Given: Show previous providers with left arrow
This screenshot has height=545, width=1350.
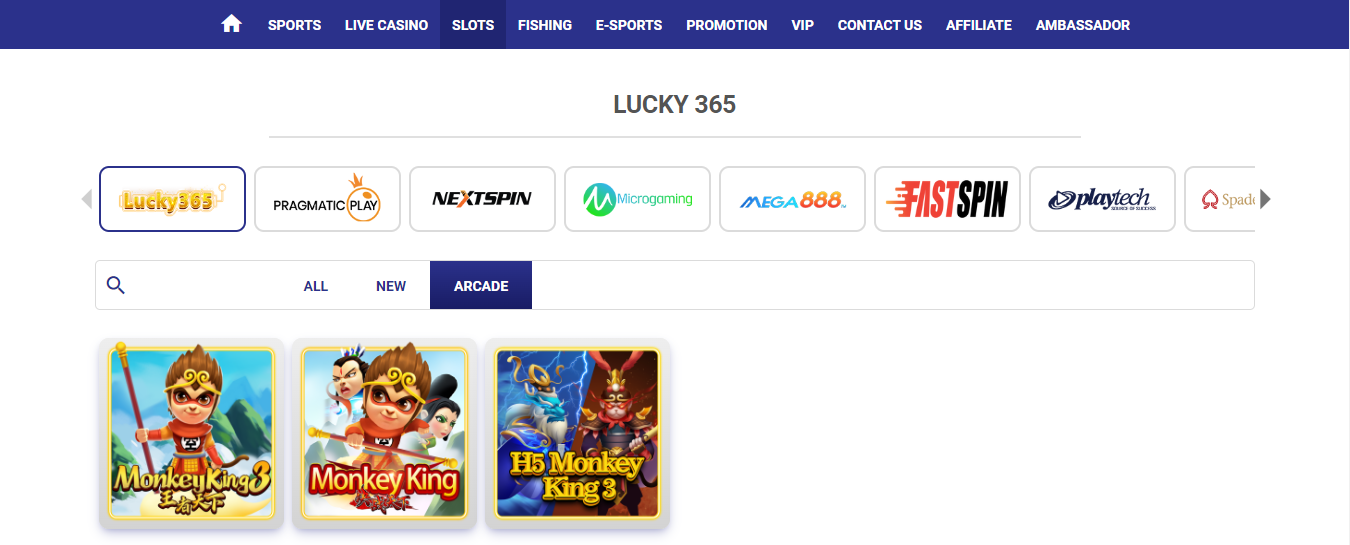Looking at the screenshot, I should [x=86, y=199].
